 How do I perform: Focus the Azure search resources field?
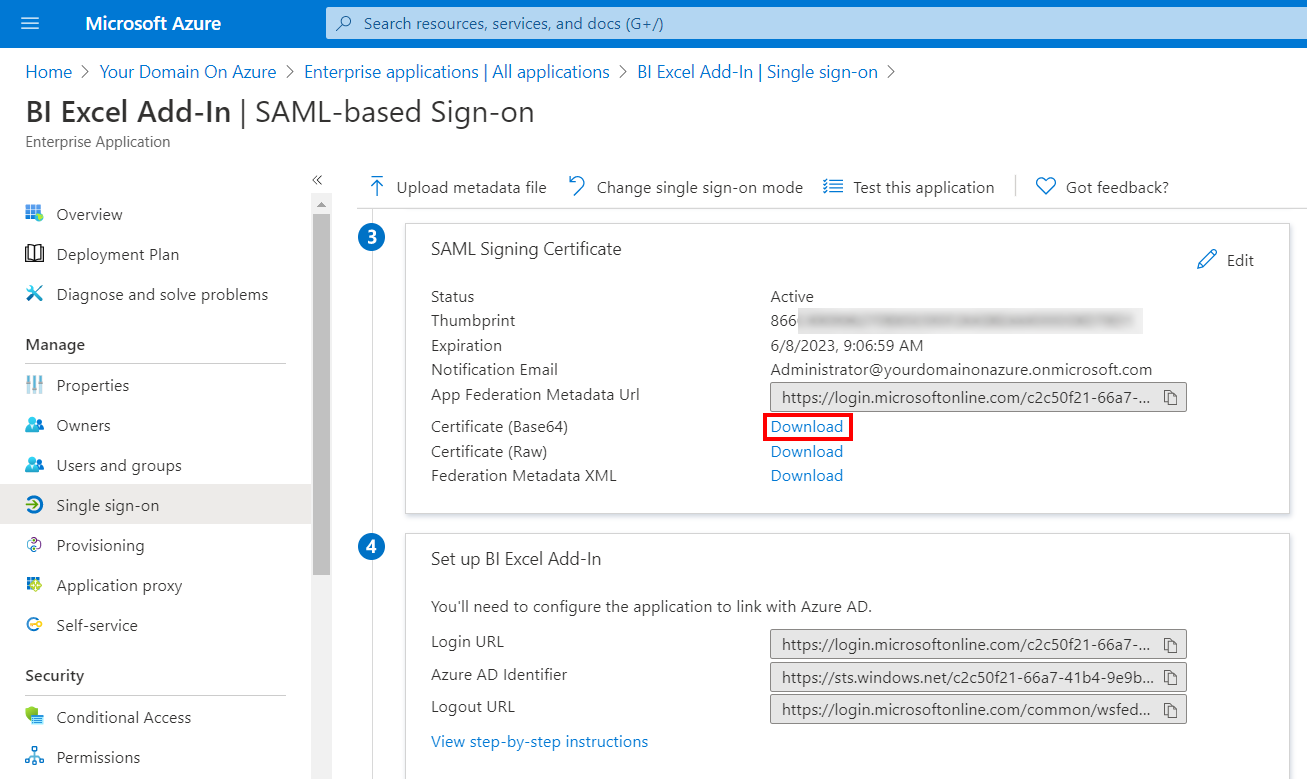tap(815, 23)
